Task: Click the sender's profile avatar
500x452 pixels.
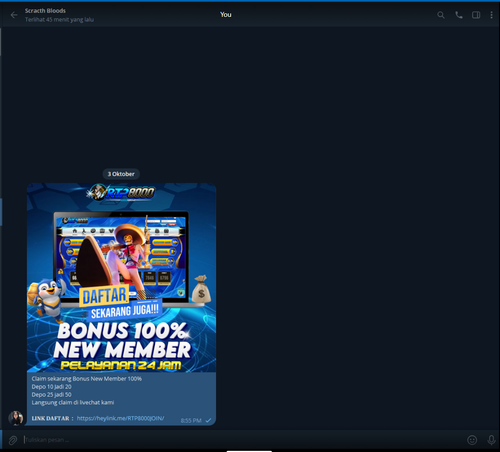Action: (16, 418)
